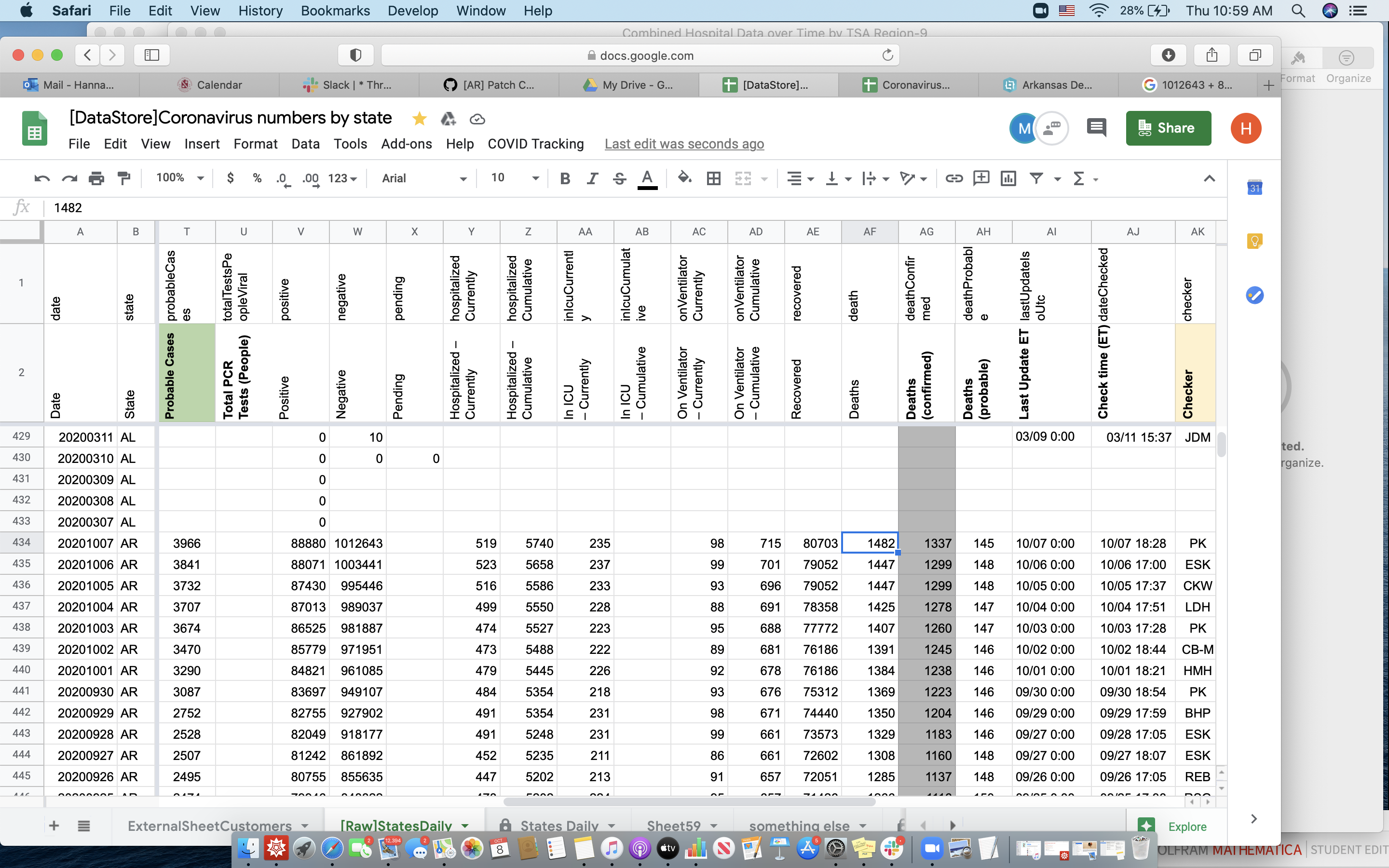Select the Paint format roller icon

tap(124, 178)
